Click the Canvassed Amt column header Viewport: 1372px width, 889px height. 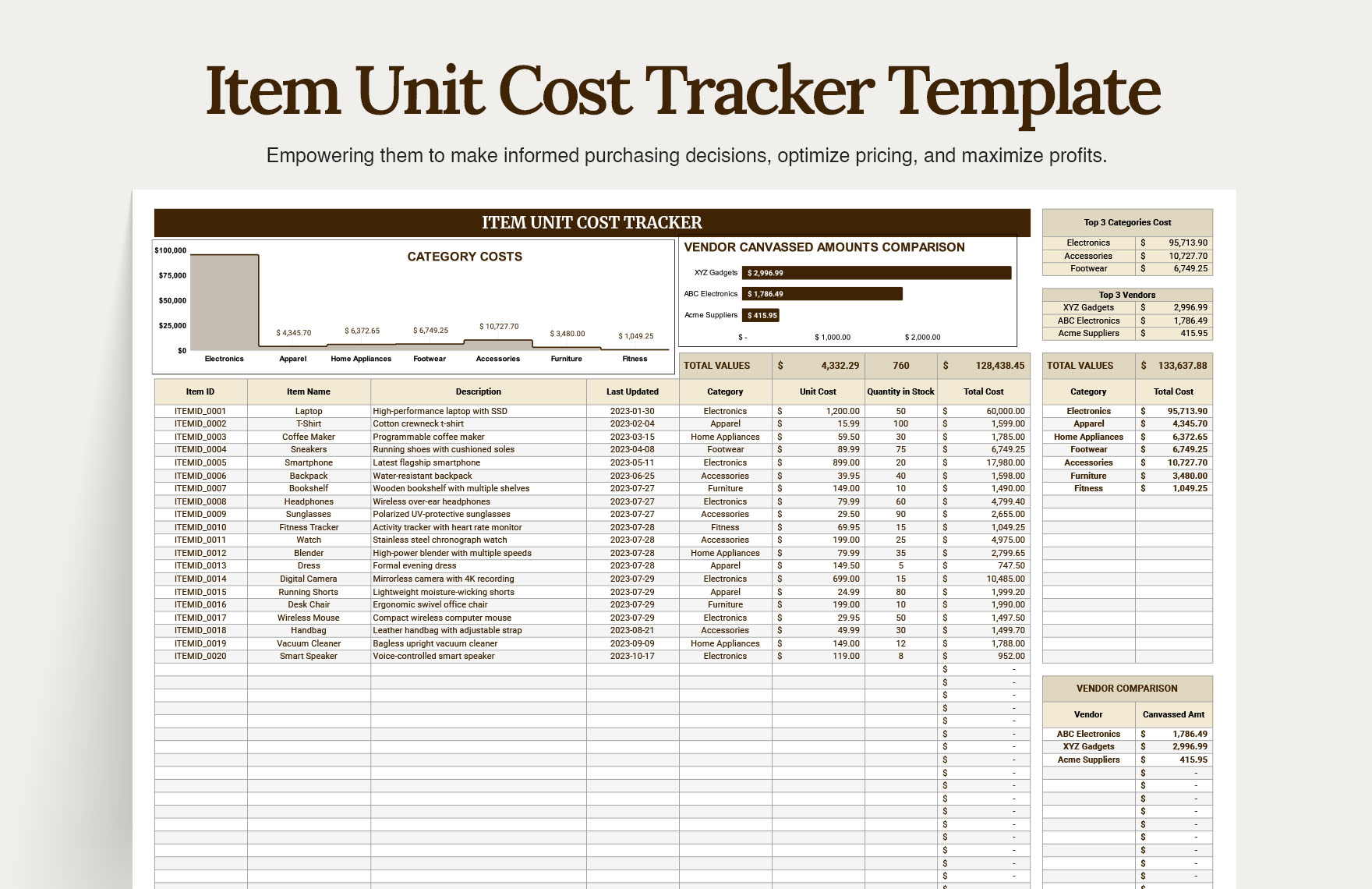pyautogui.click(x=1173, y=714)
